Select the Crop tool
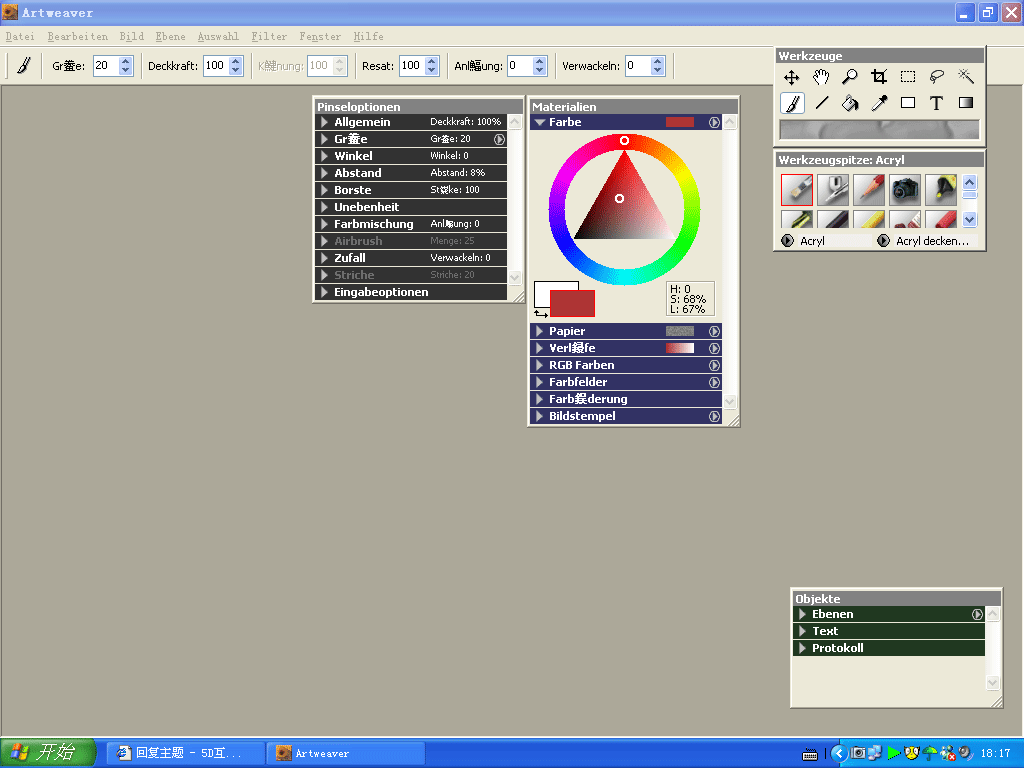Viewport: 1024px width, 768px height. pyautogui.click(x=879, y=78)
